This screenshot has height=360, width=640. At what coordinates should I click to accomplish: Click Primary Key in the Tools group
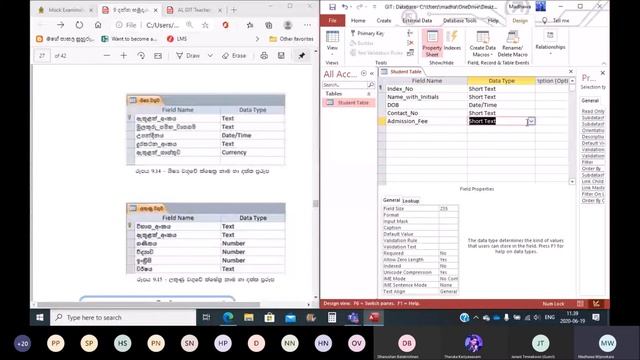(x=367, y=33)
